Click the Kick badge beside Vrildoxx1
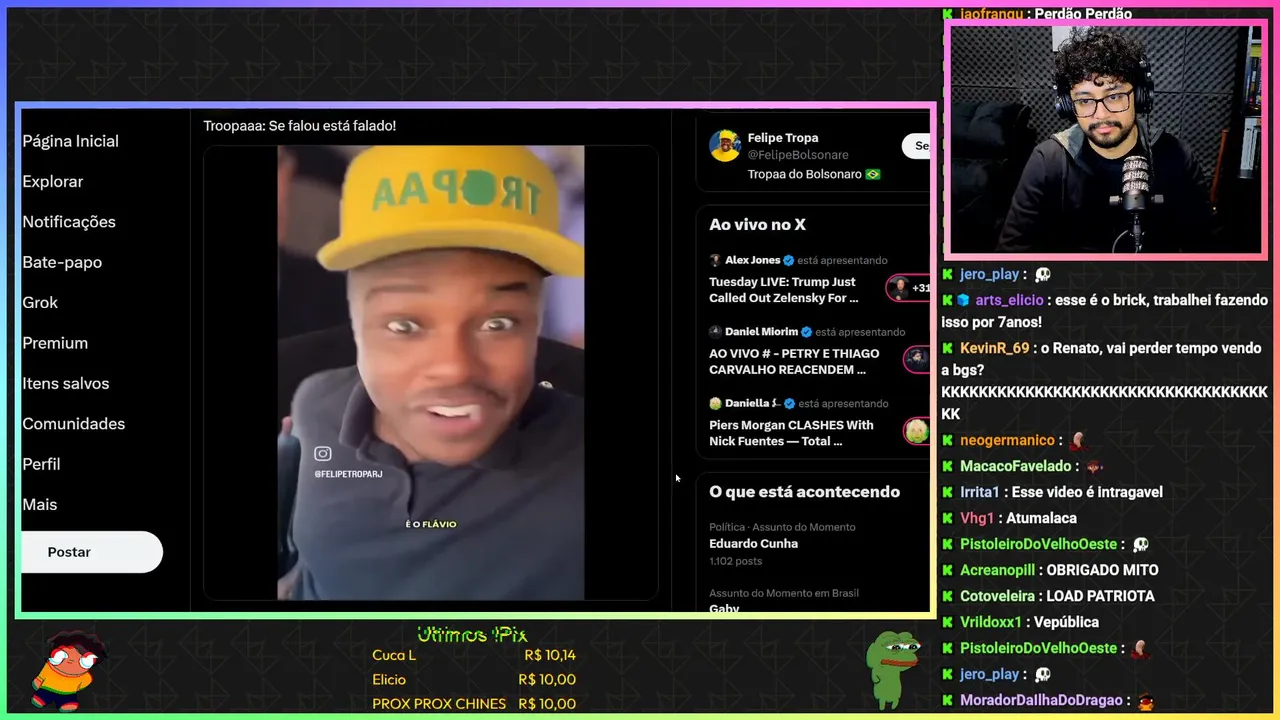 (x=948, y=622)
